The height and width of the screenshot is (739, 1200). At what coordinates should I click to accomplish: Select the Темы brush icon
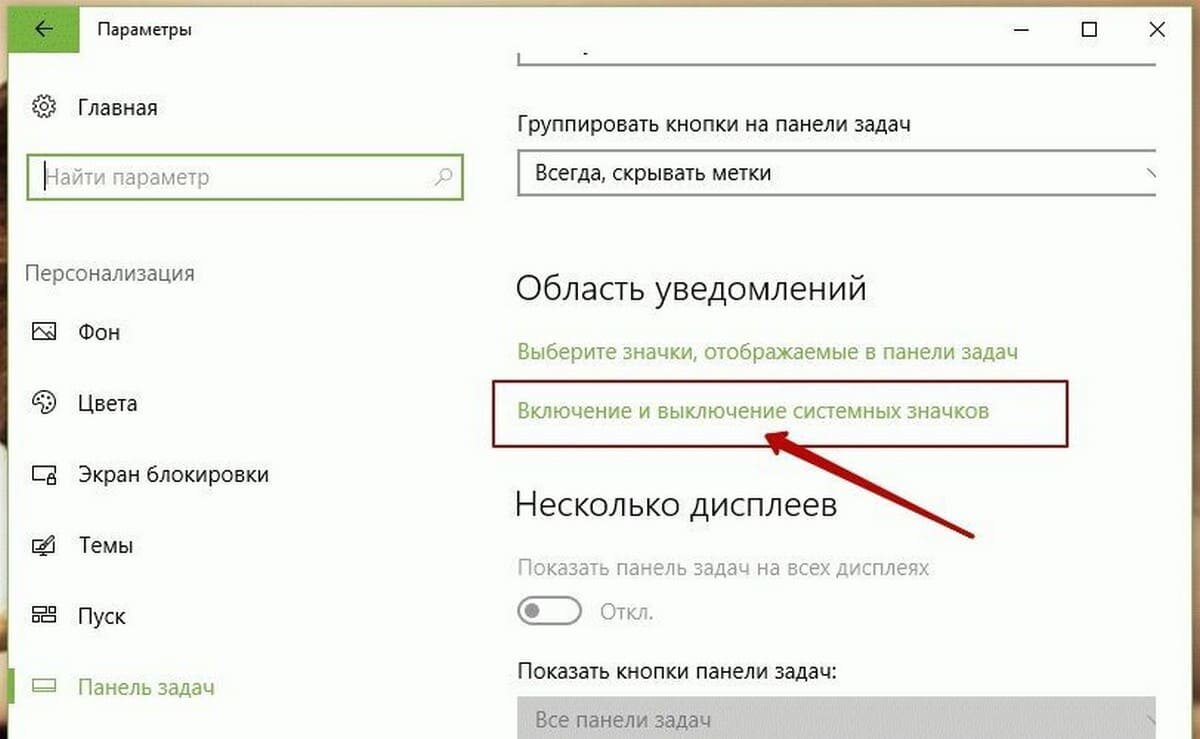(x=43, y=545)
